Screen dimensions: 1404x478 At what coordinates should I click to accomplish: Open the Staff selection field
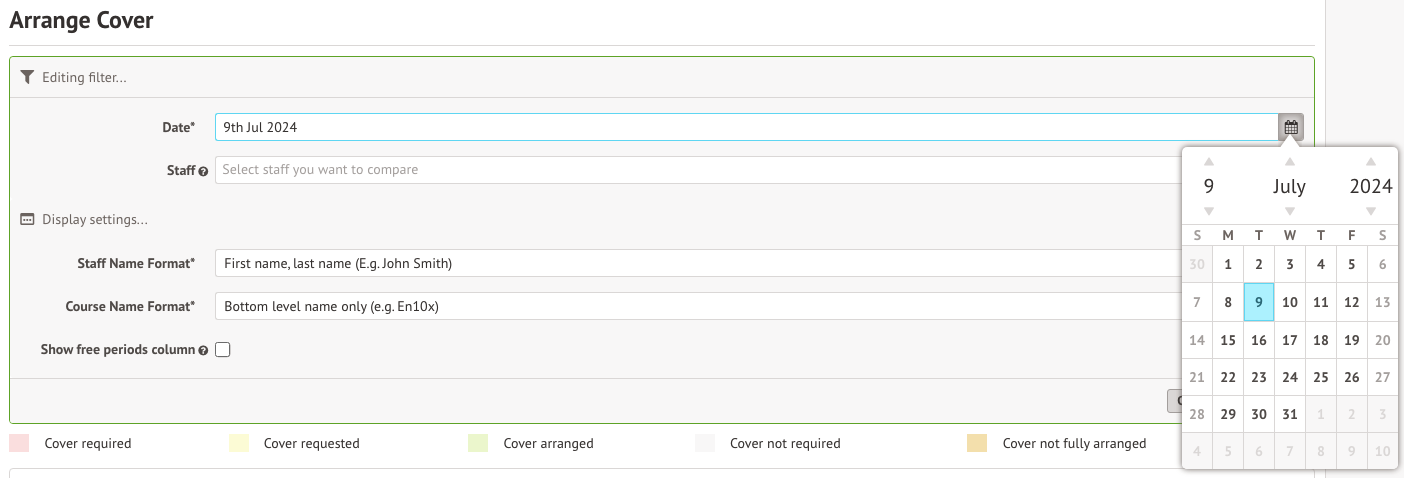point(698,170)
